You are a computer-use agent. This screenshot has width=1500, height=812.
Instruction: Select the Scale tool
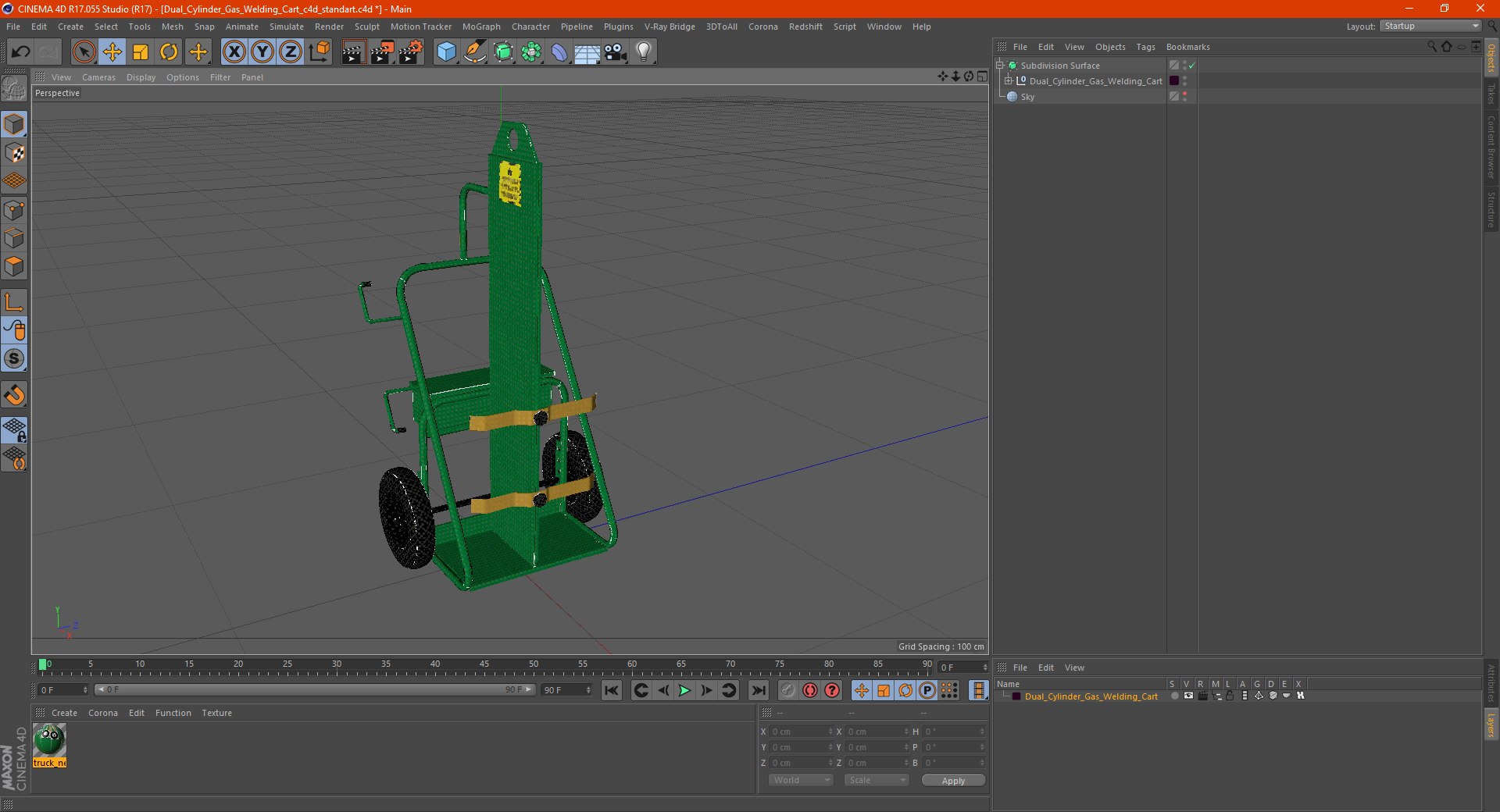click(141, 52)
